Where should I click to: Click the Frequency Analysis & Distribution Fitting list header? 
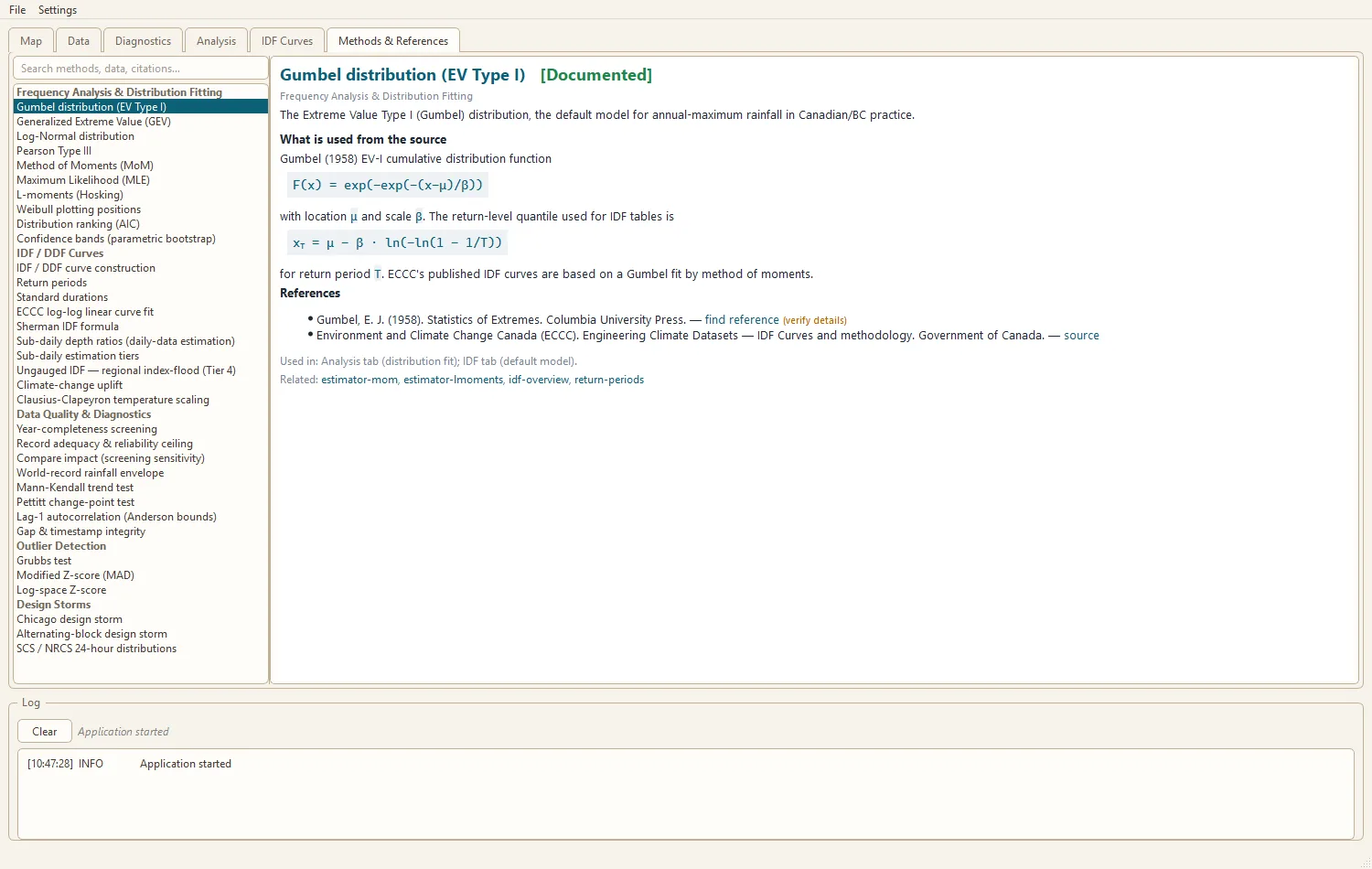click(x=141, y=92)
